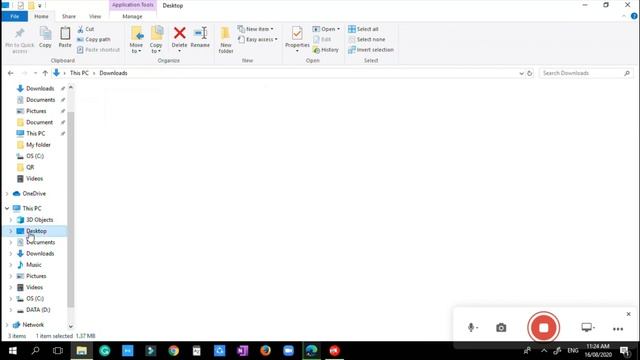Show hidden system tray icons
The width and height of the screenshot is (640, 360).
coord(544,351)
